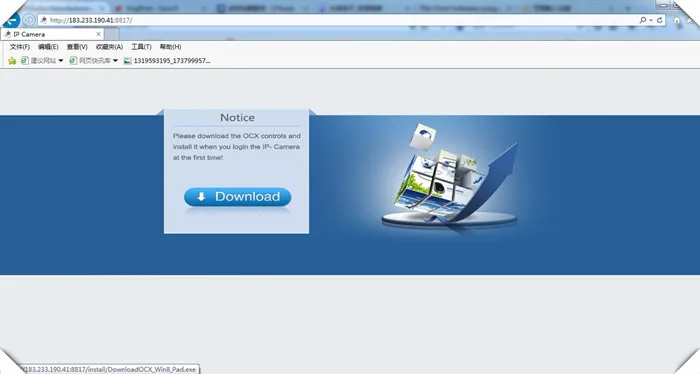Open the 网页快讯库 favorites link

[90, 61]
